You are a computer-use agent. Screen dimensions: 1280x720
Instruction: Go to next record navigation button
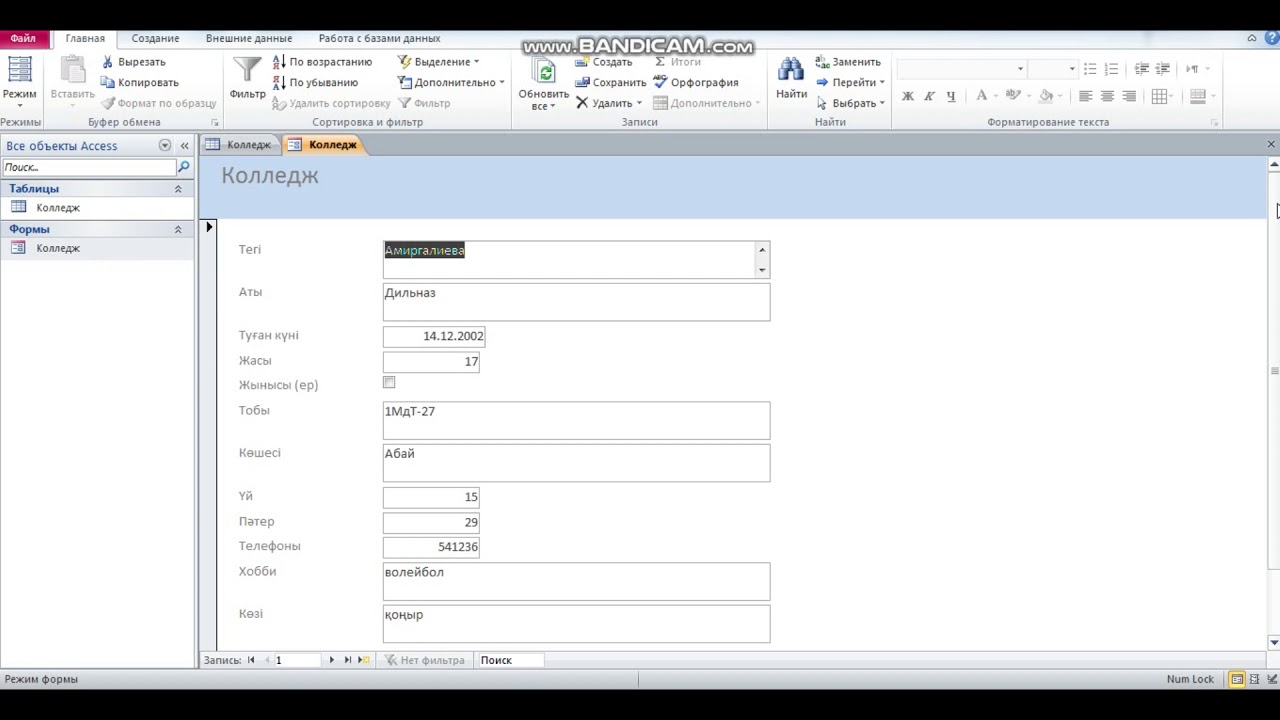point(332,660)
